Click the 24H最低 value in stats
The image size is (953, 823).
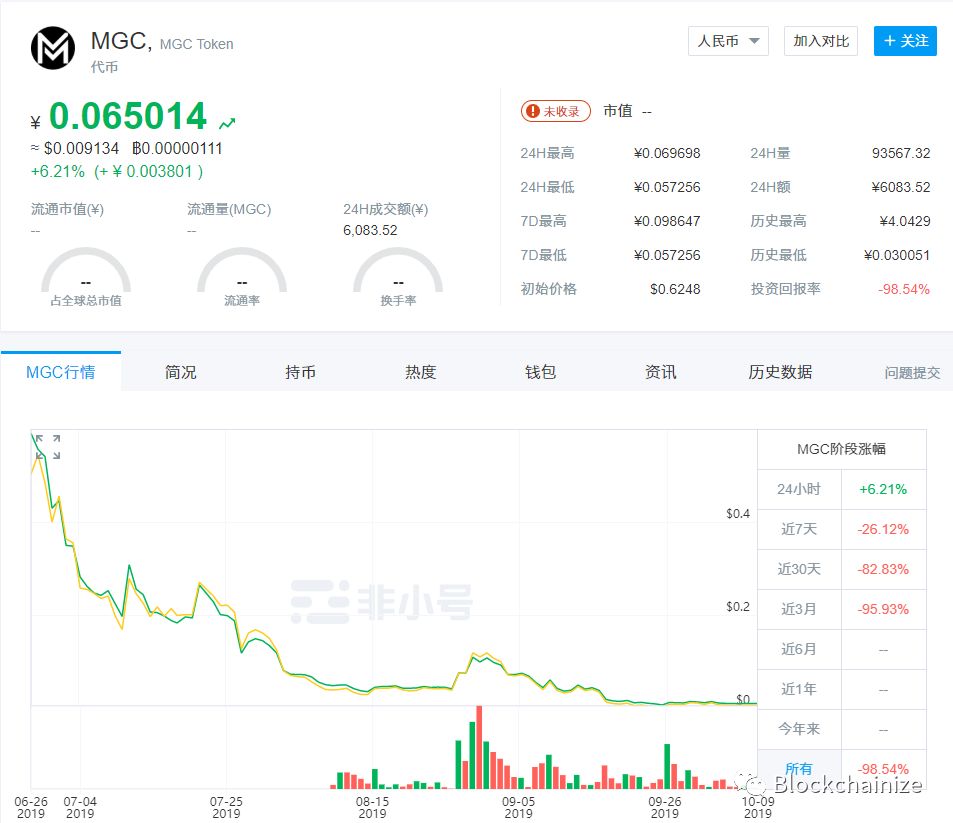pyautogui.click(x=667, y=187)
